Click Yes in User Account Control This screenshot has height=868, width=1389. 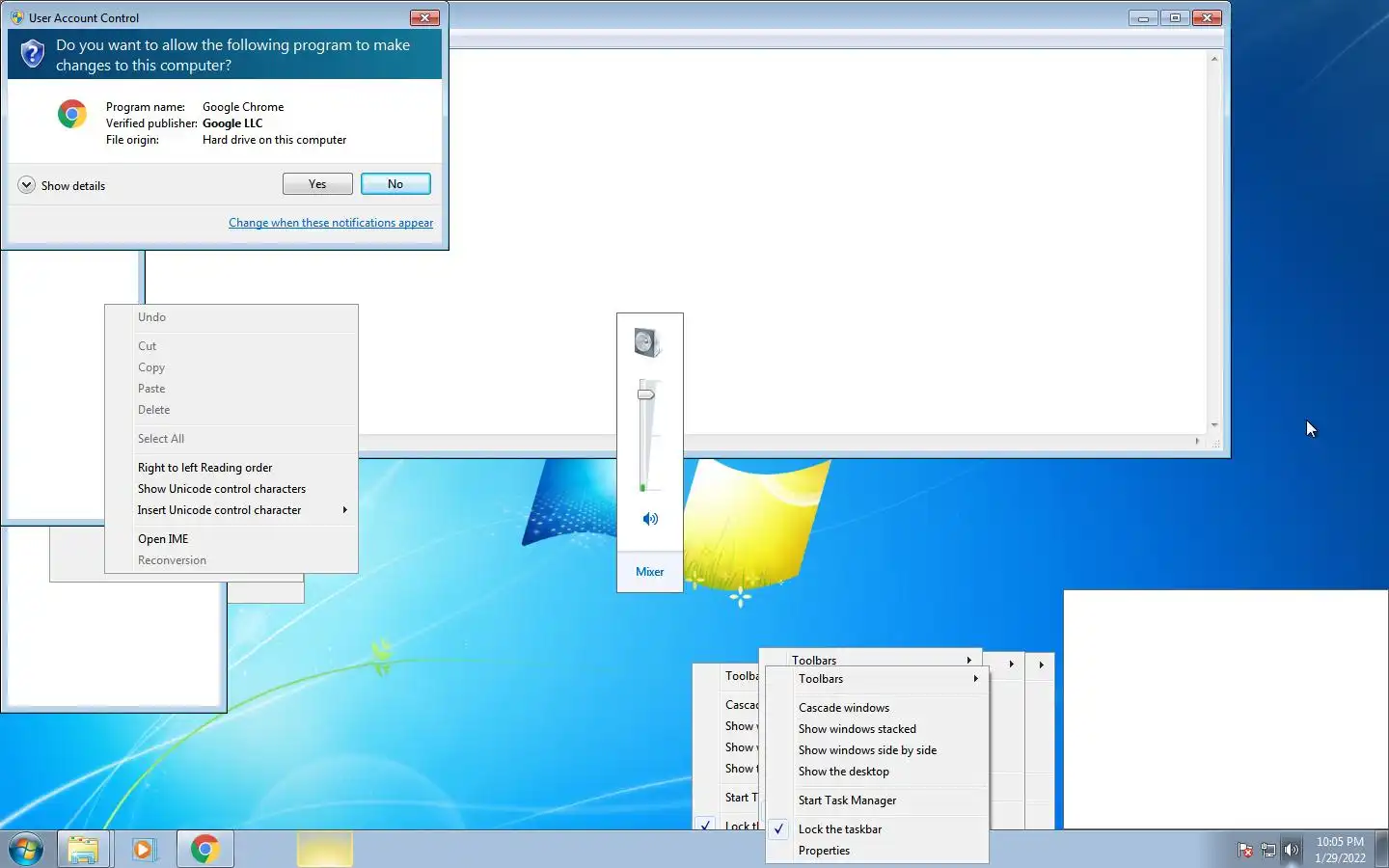[x=317, y=184]
